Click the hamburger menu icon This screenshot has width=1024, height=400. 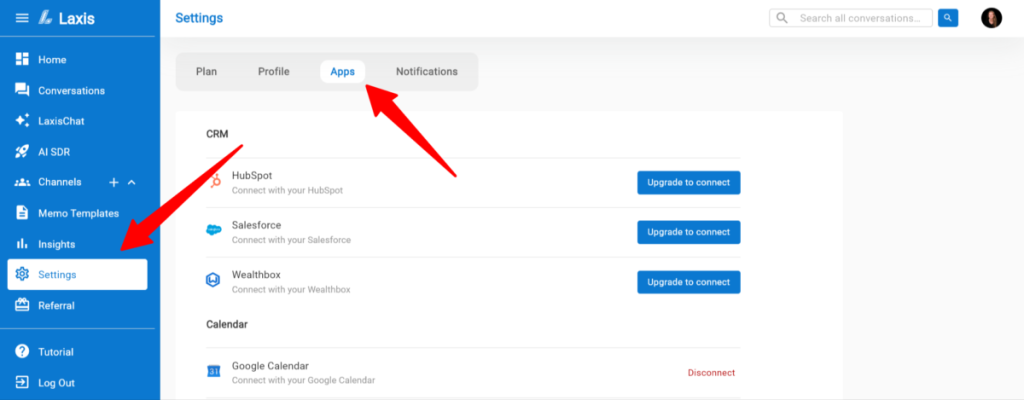(22, 18)
